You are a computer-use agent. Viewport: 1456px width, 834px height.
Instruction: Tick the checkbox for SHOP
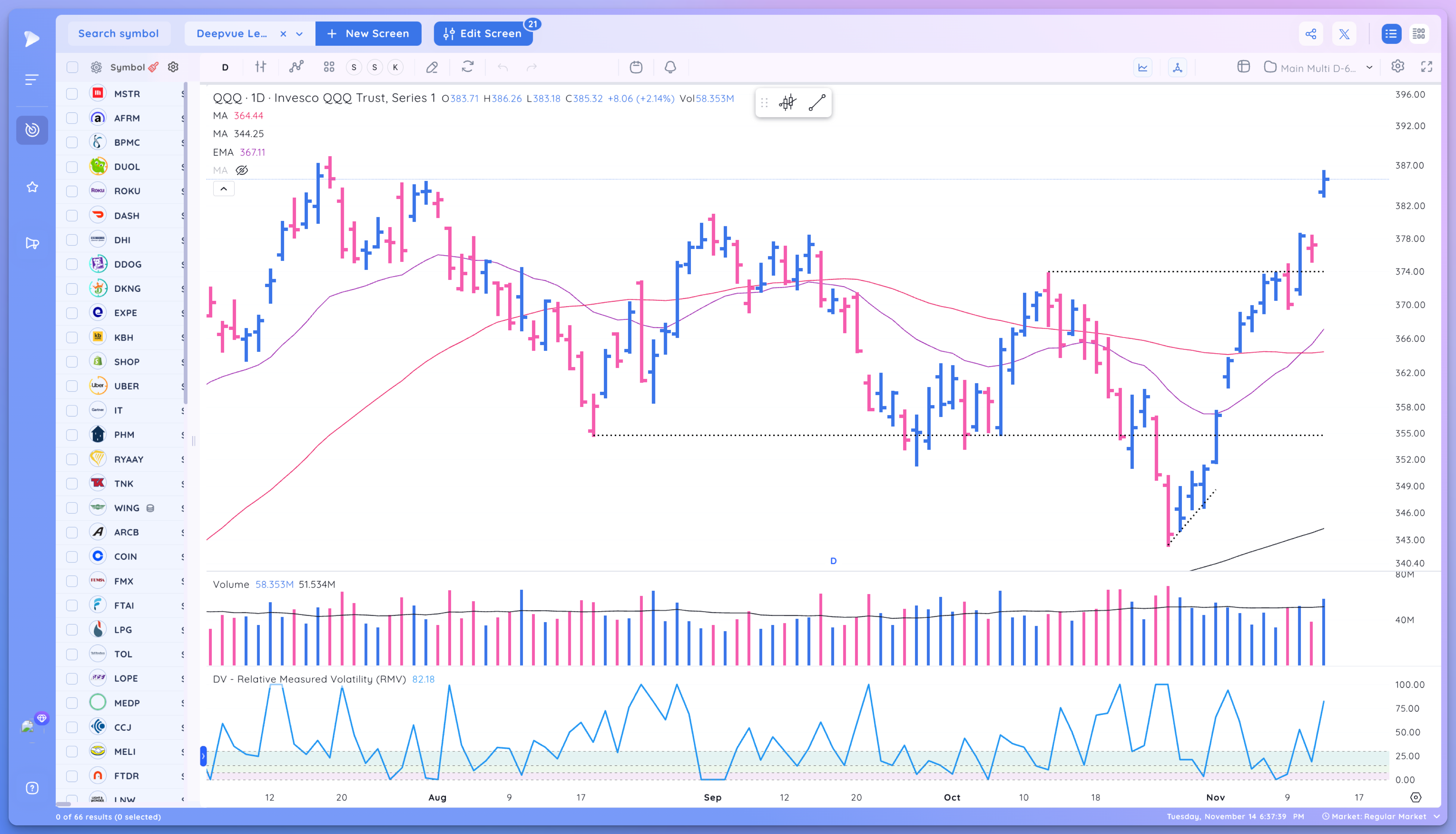pyautogui.click(x=72, y=362)
